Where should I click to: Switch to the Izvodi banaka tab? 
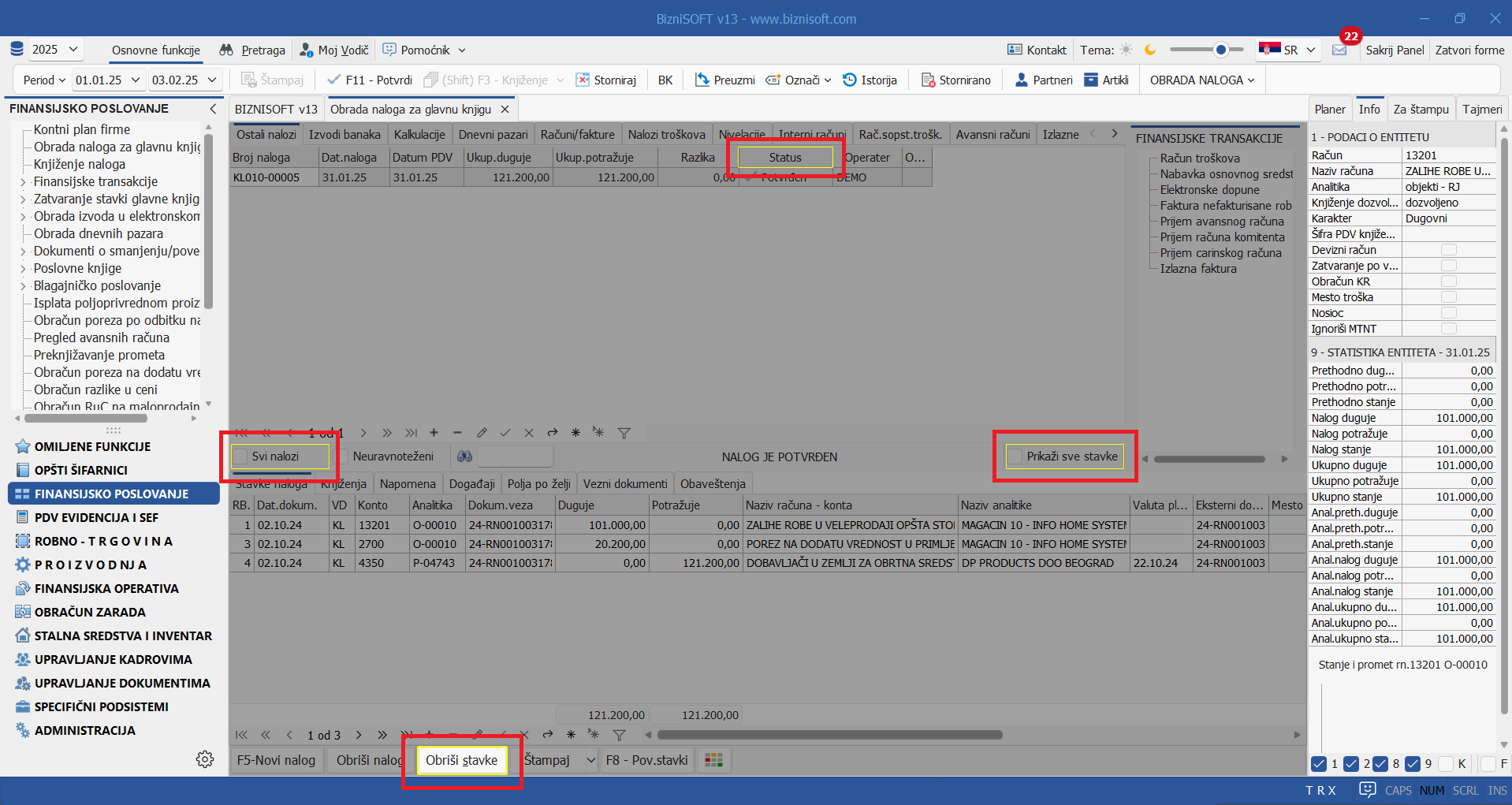click(x=344, y=135)
